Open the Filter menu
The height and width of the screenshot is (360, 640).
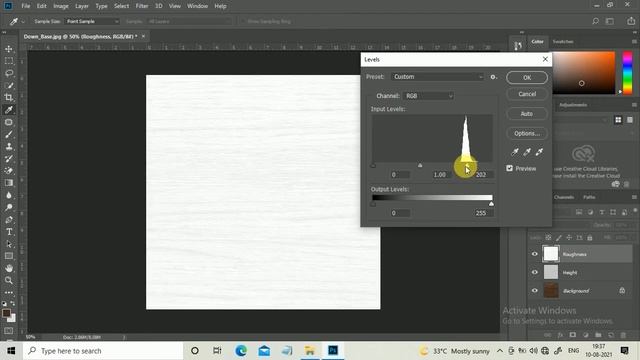[142, 6]
